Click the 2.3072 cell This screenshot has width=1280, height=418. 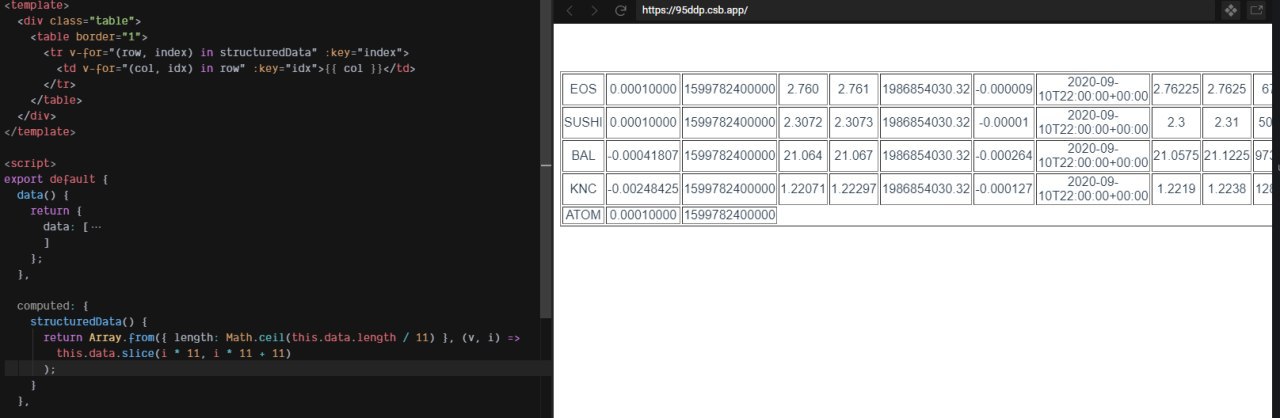(803, 123)
